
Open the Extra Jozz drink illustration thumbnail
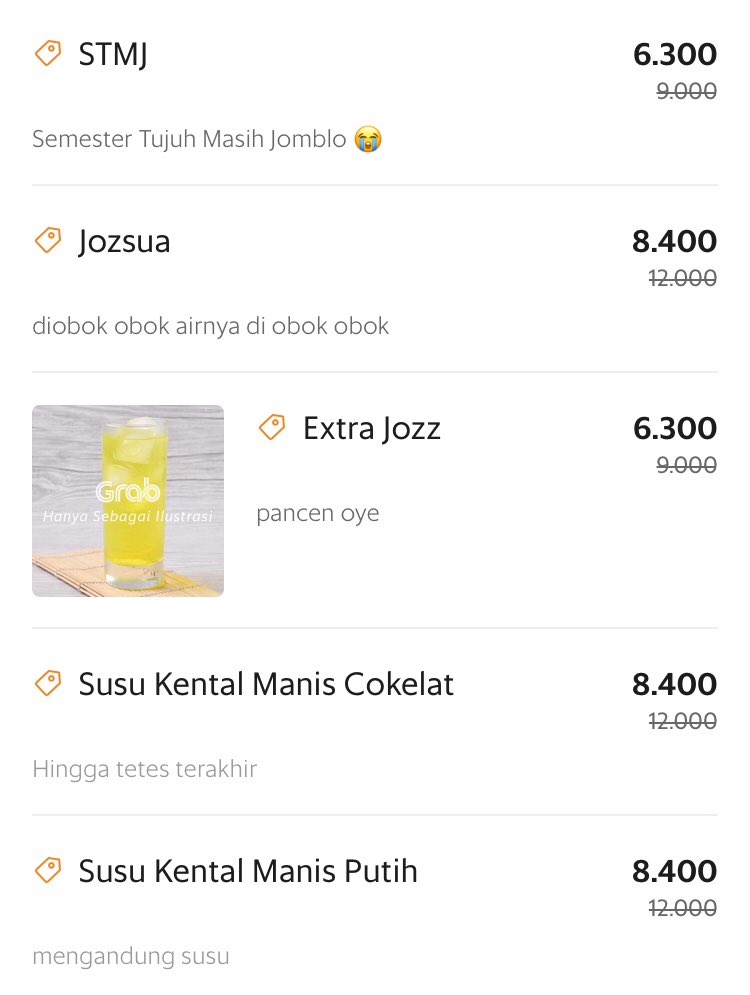pos(128,501)
